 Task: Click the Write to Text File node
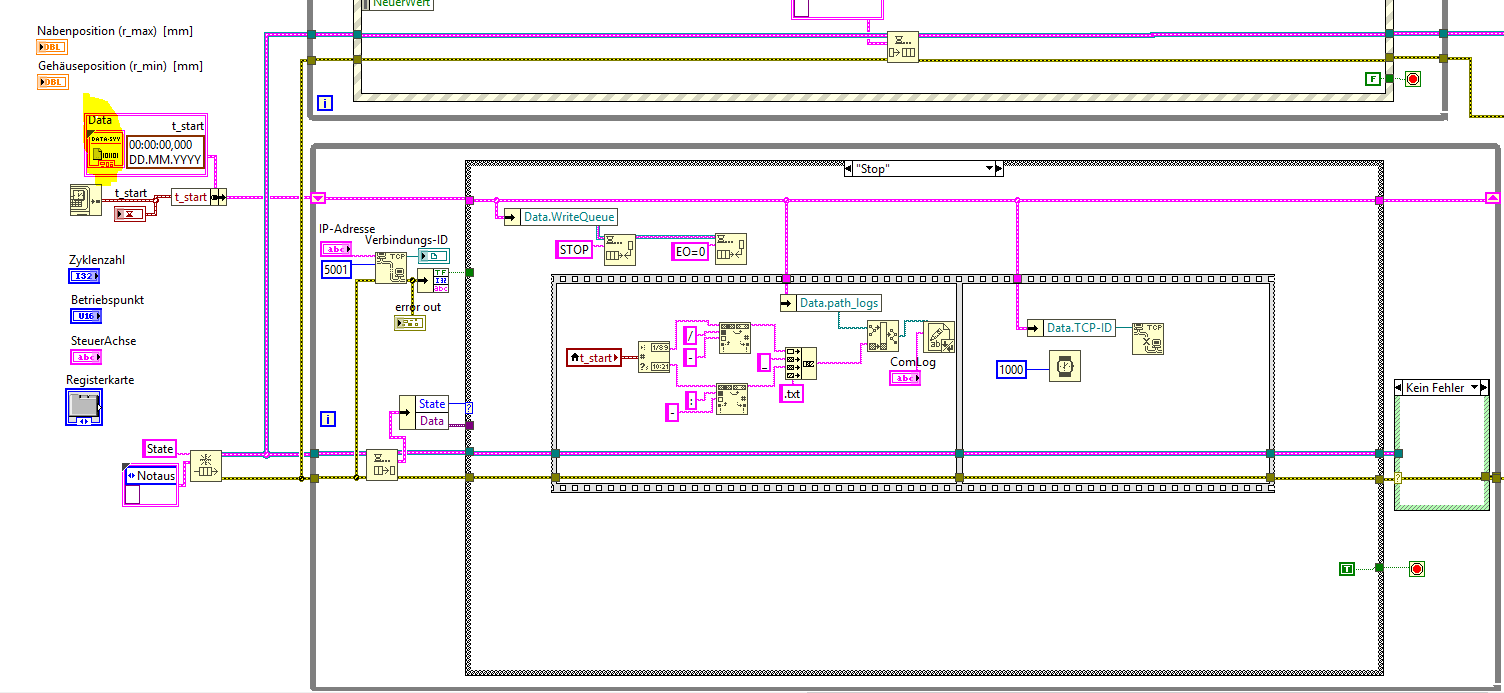[x=941, y=337]
